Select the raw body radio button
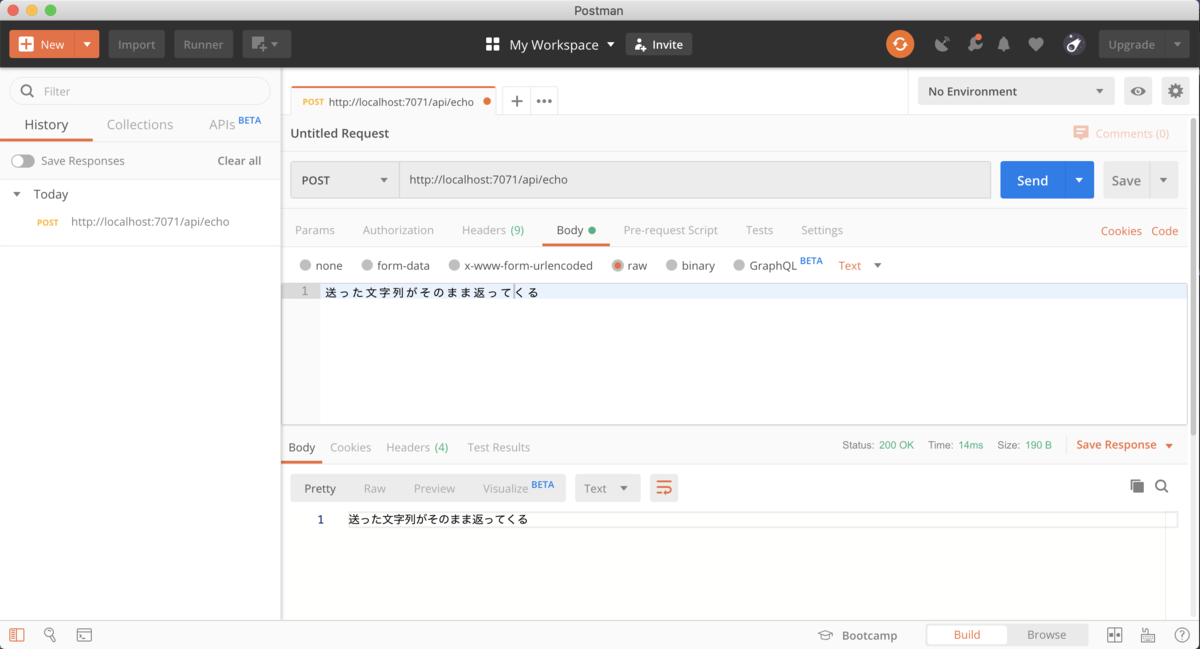The image size is (1200, 649). tap(618, 265)
